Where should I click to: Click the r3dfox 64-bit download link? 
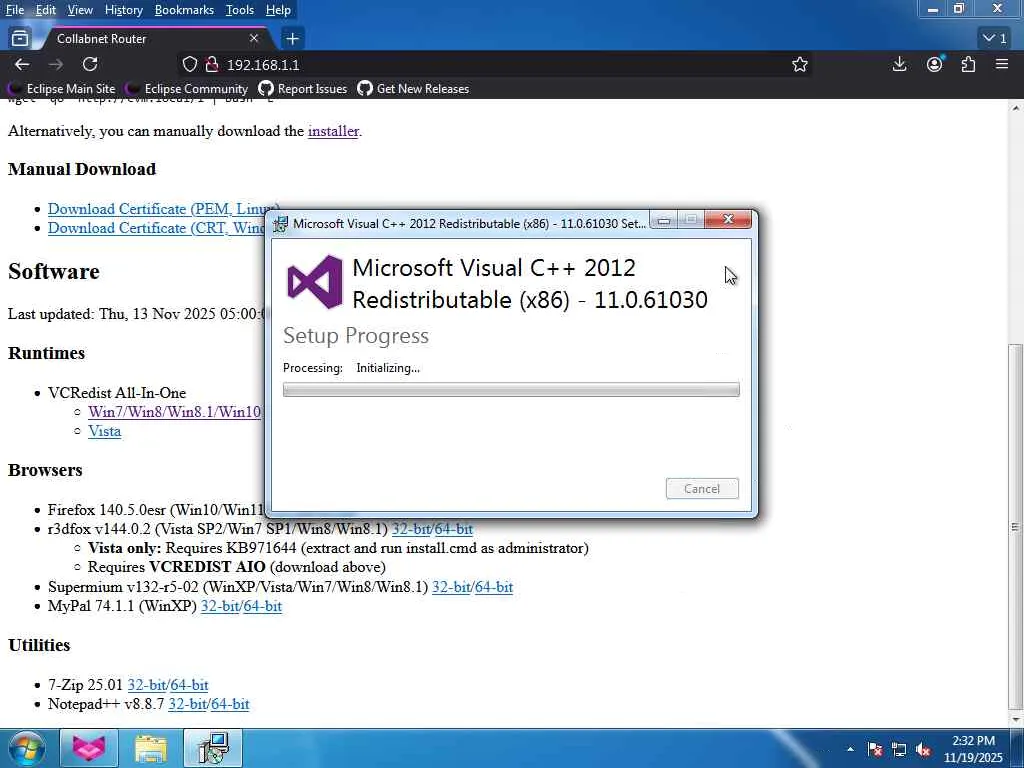[453, 528]
